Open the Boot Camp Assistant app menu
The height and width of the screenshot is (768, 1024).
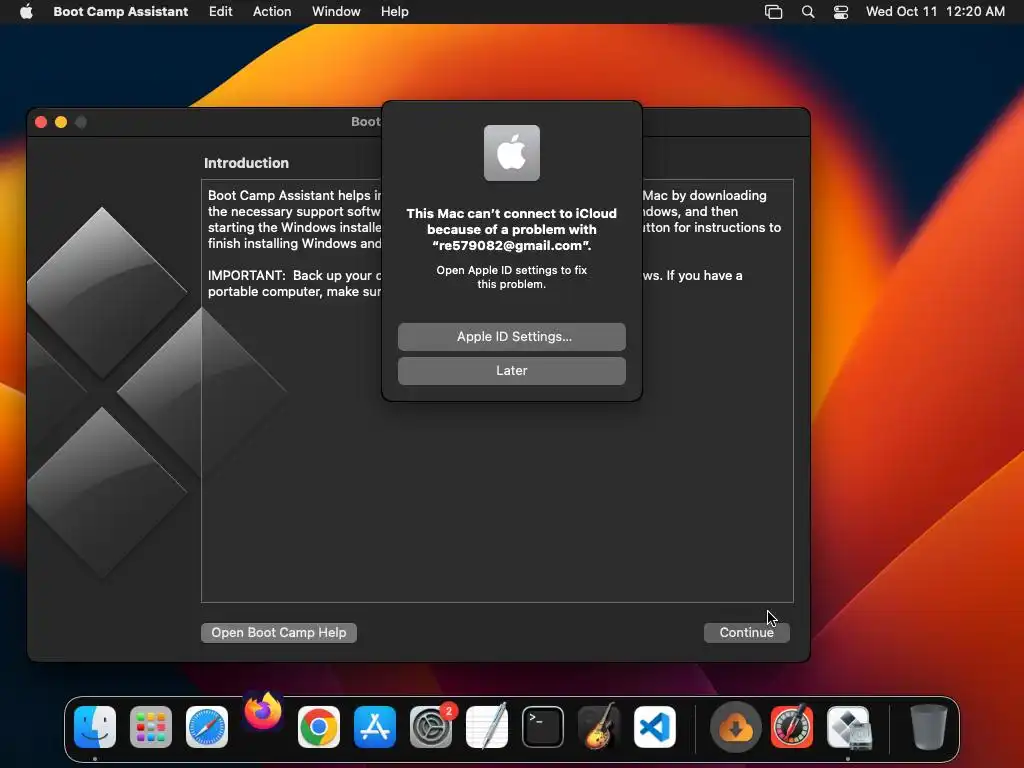point(121,11)
